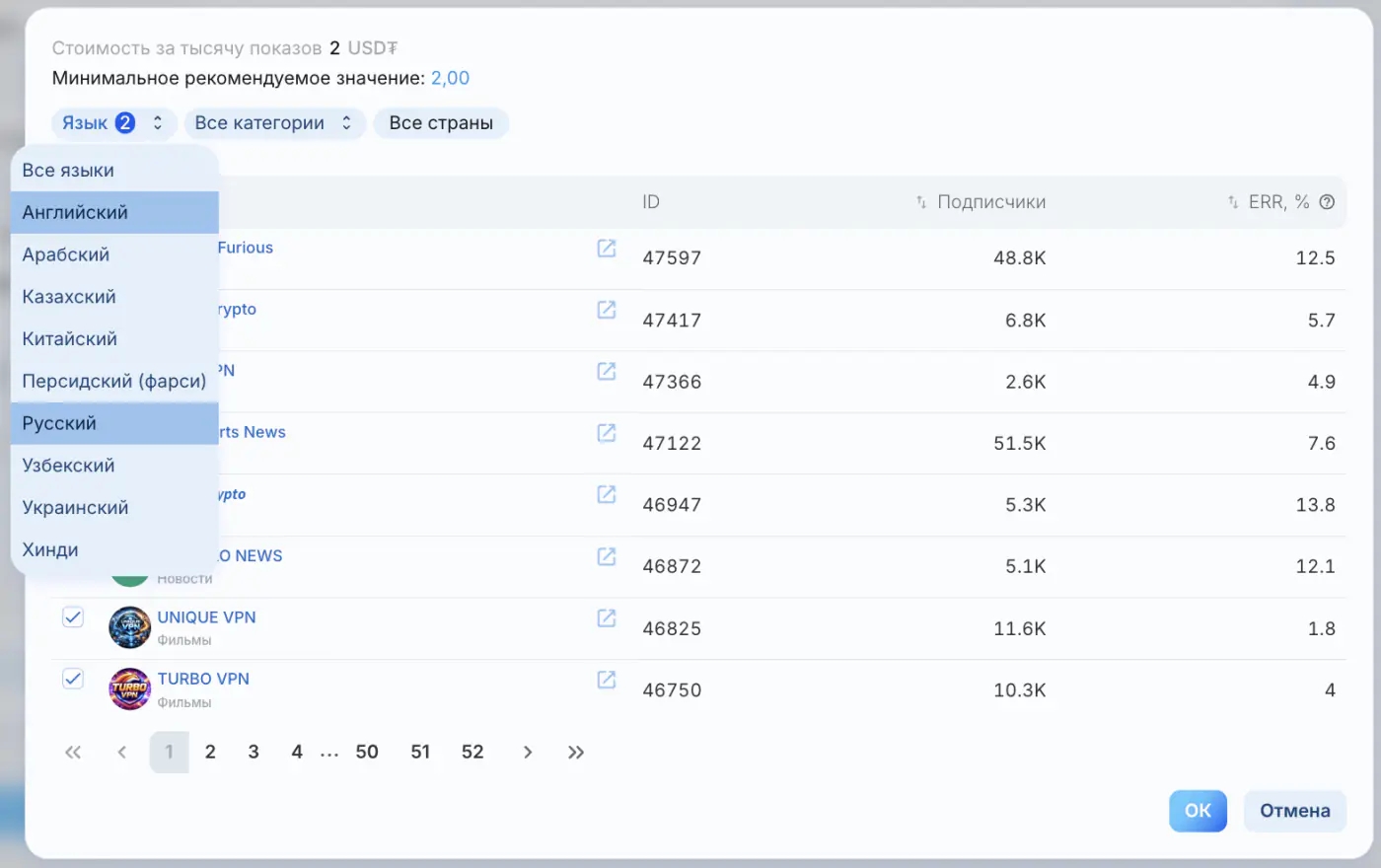Select Все языки in language list

(x=114, y=170)
